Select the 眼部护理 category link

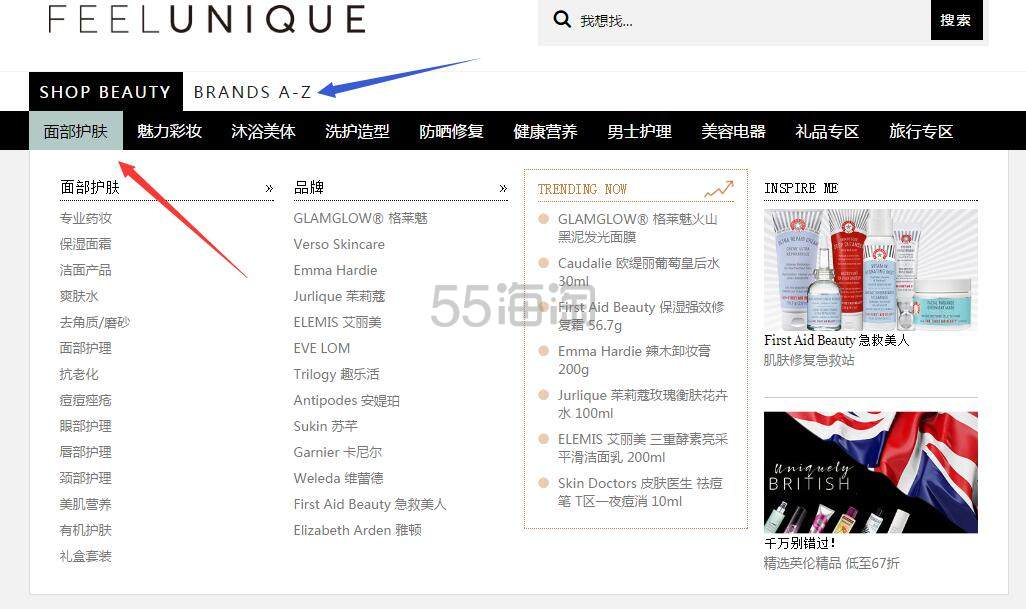86,426
